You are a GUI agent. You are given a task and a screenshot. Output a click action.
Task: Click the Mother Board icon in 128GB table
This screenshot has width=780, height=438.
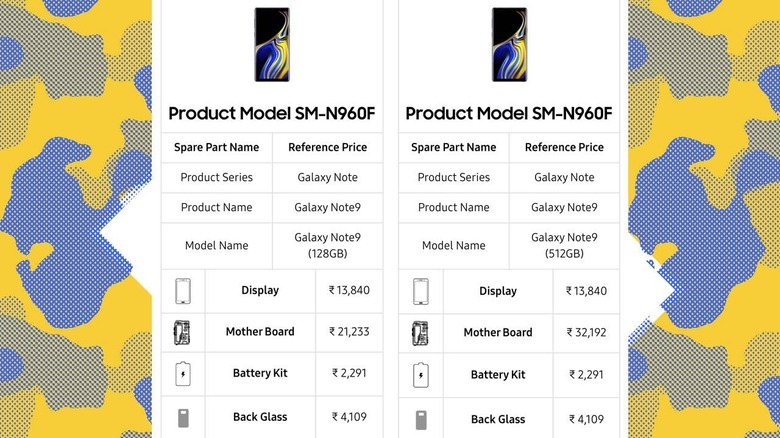(x=182, y=333)
